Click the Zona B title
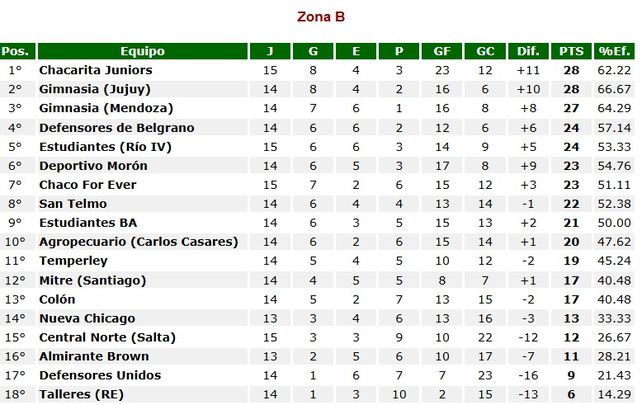The width and height of the screenshot is (642, 405). (x=321, y=16)
